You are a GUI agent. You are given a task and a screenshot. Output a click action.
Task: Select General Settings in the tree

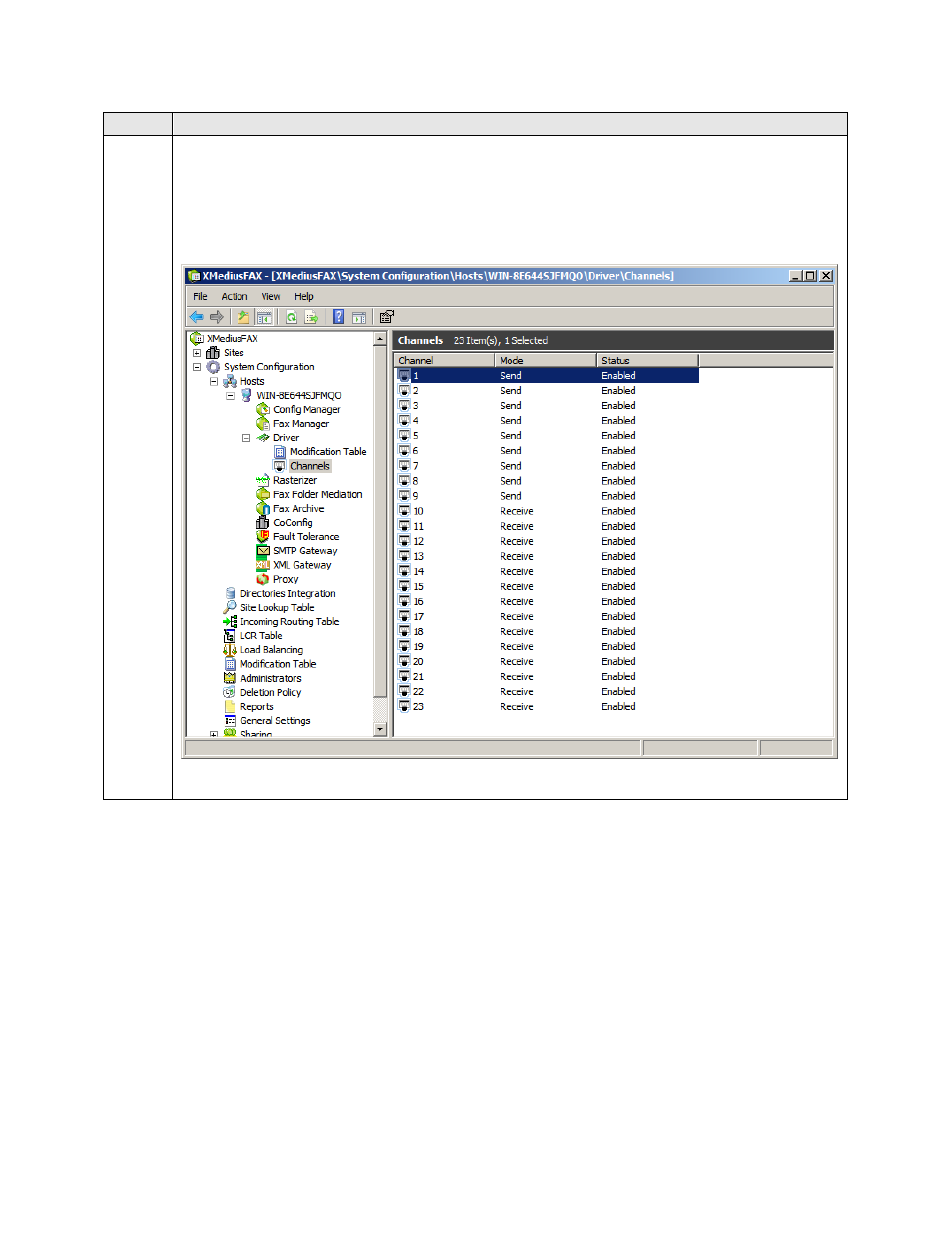tap(275, 721)
